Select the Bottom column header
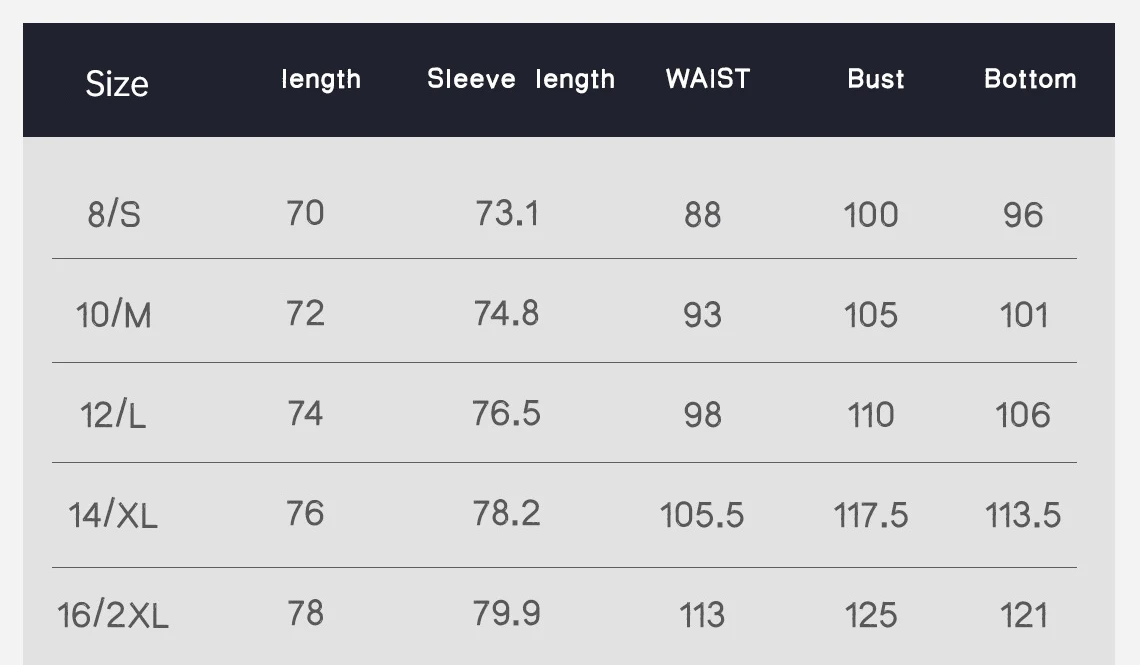Image resolution: width=1140 pixels, height=665 pixels. (1030, 79)
